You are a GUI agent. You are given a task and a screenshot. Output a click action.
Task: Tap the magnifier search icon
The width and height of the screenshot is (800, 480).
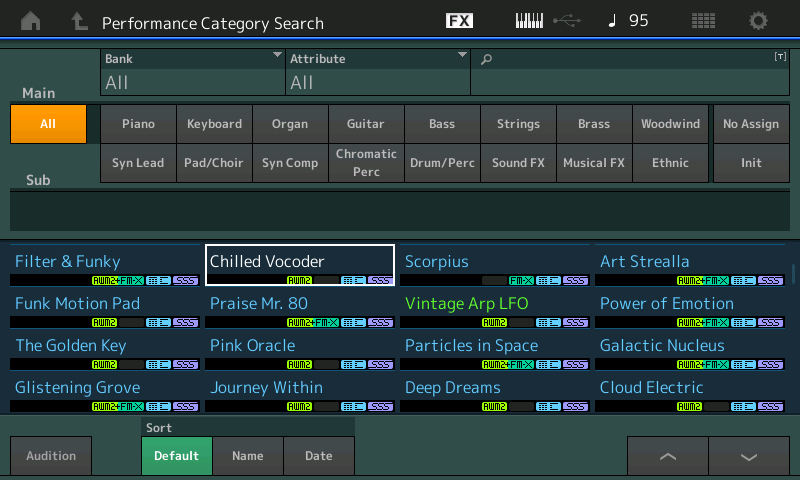point(486,59)
